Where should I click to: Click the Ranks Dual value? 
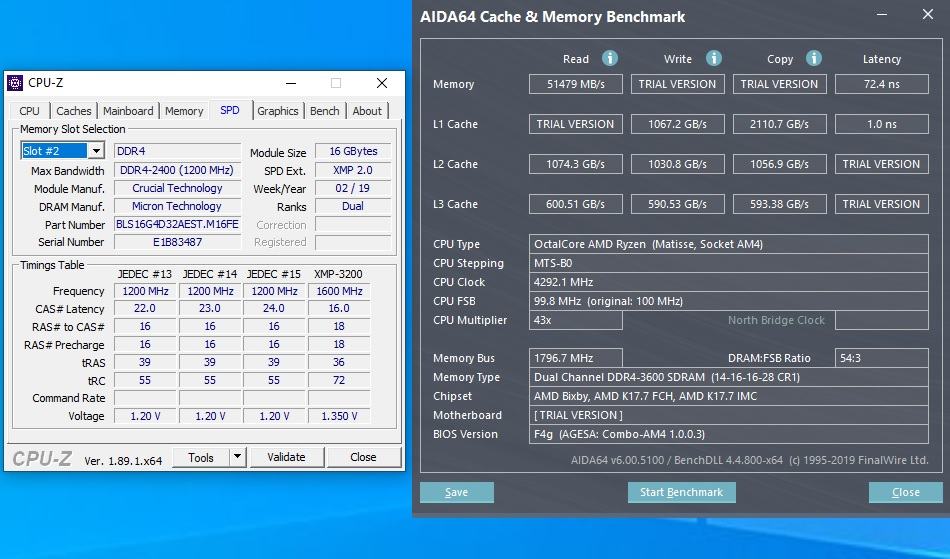point(353,207)
